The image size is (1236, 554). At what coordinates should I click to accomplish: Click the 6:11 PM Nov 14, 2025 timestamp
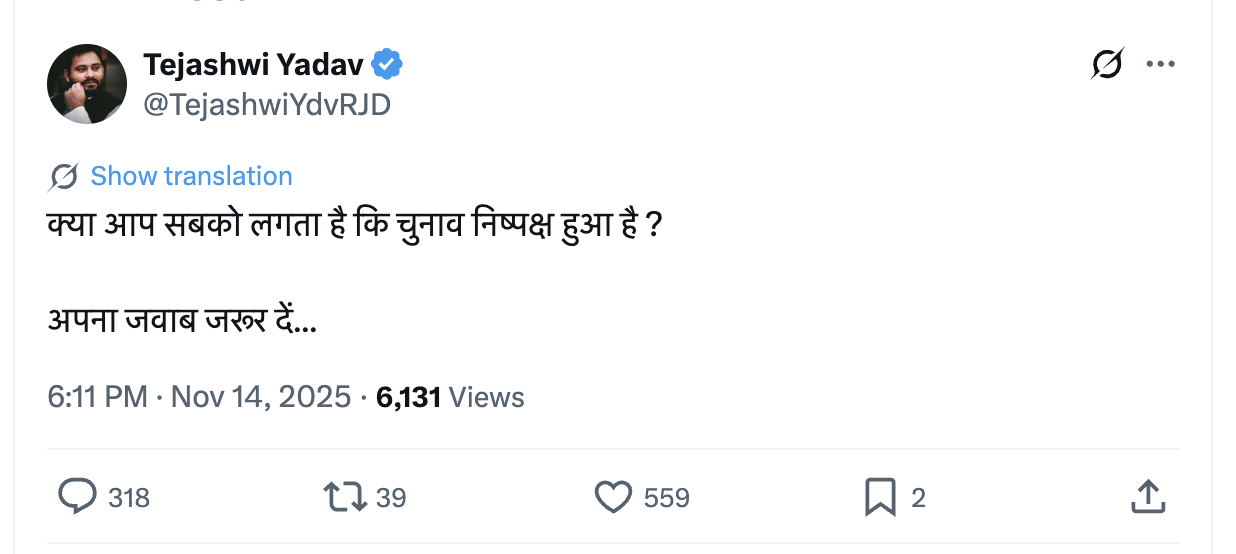coord(199,397)
